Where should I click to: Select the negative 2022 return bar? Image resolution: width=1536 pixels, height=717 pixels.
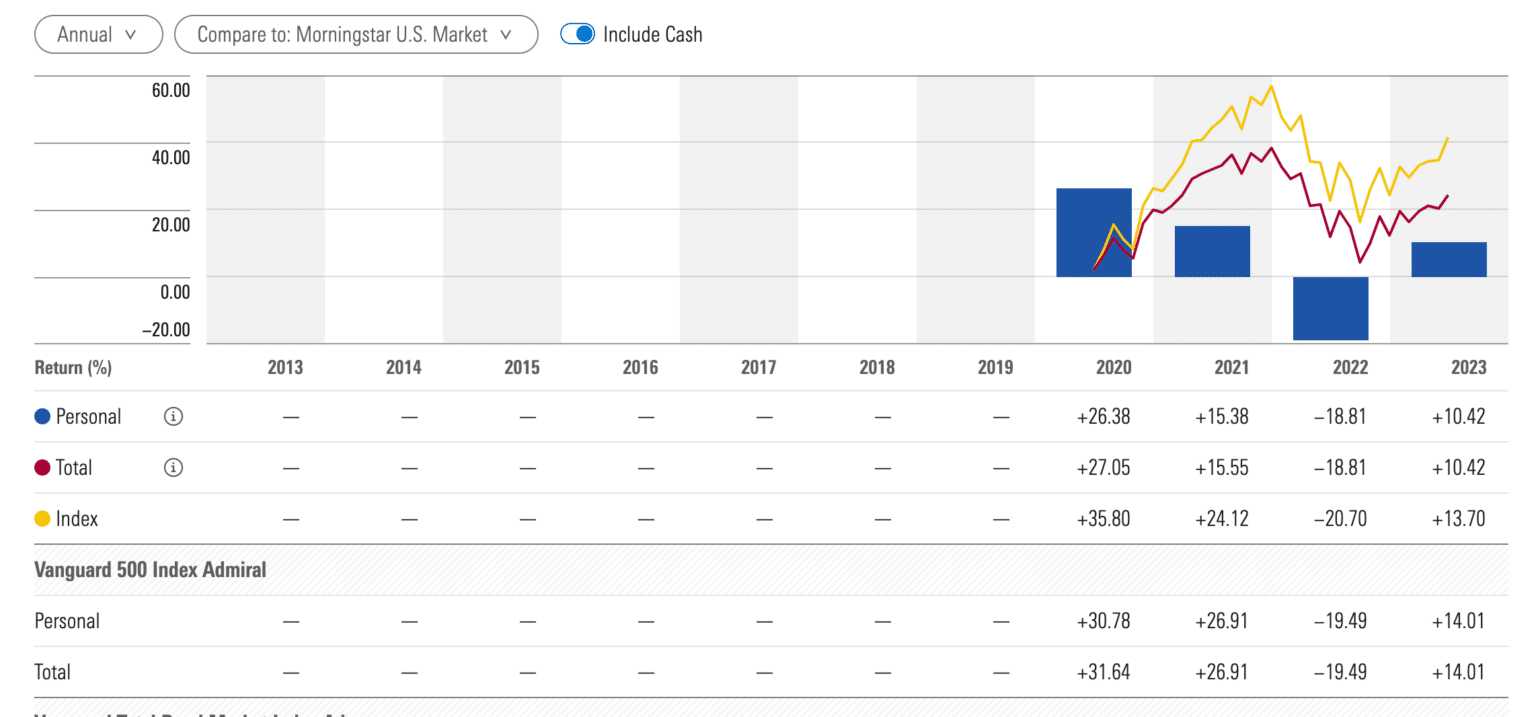coord(1330,308)
